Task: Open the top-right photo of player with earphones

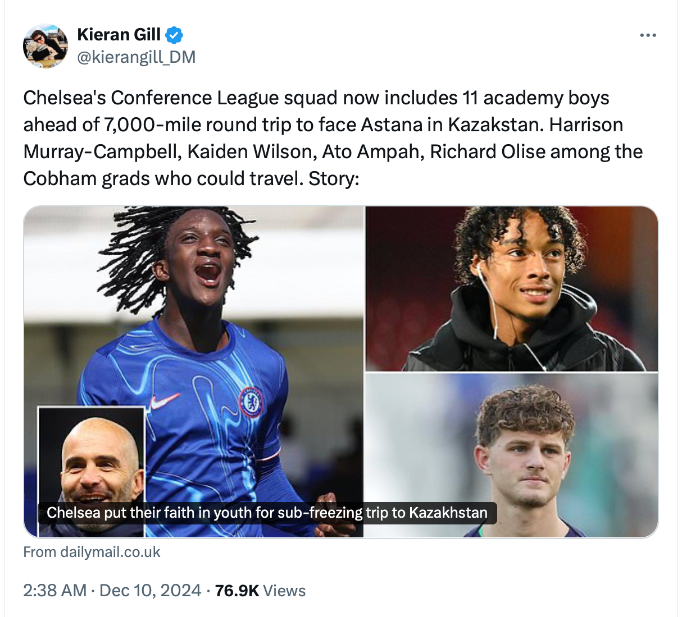Action: 511,288
